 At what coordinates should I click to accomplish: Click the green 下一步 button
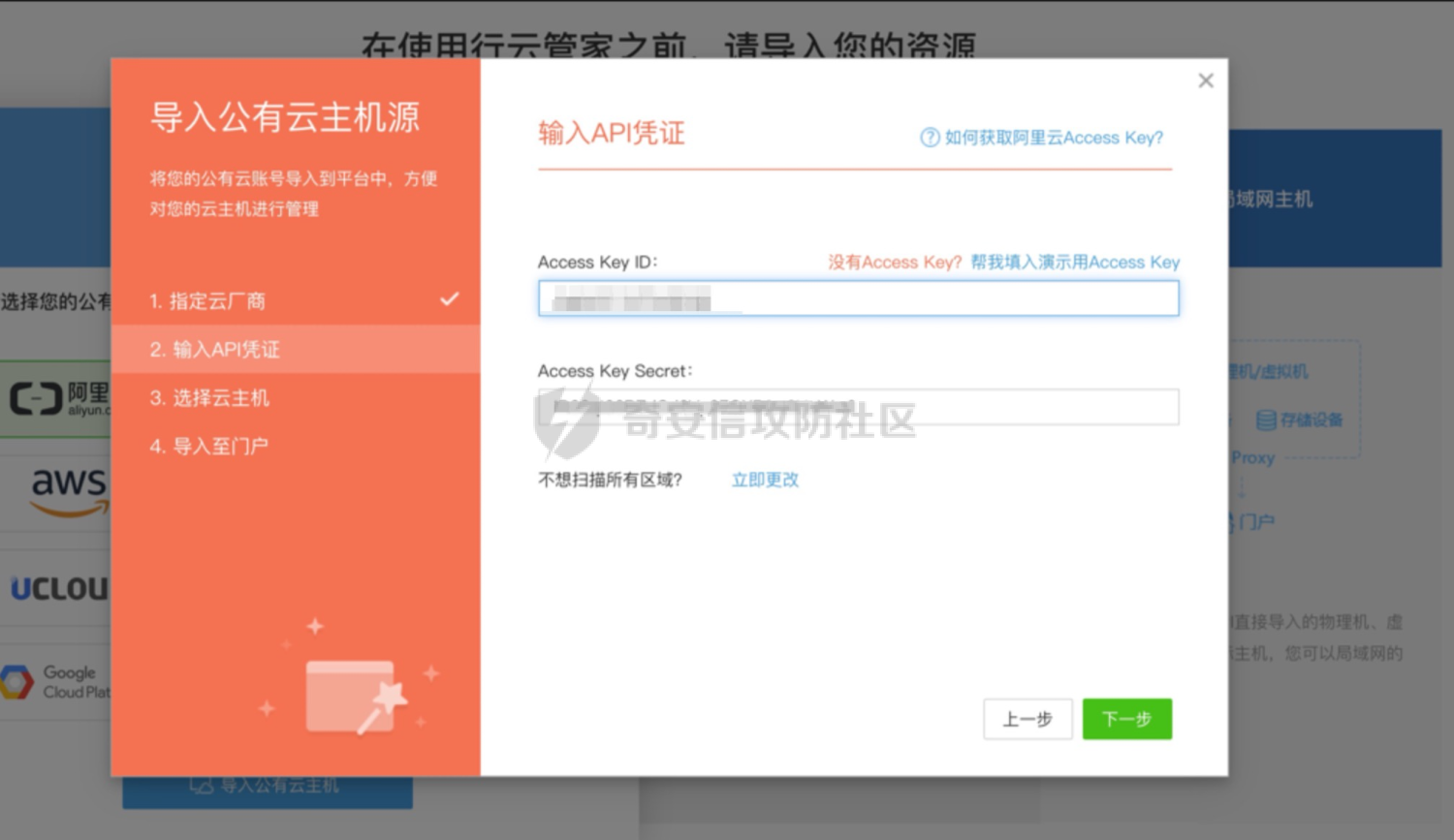(x=1127, y=719)
